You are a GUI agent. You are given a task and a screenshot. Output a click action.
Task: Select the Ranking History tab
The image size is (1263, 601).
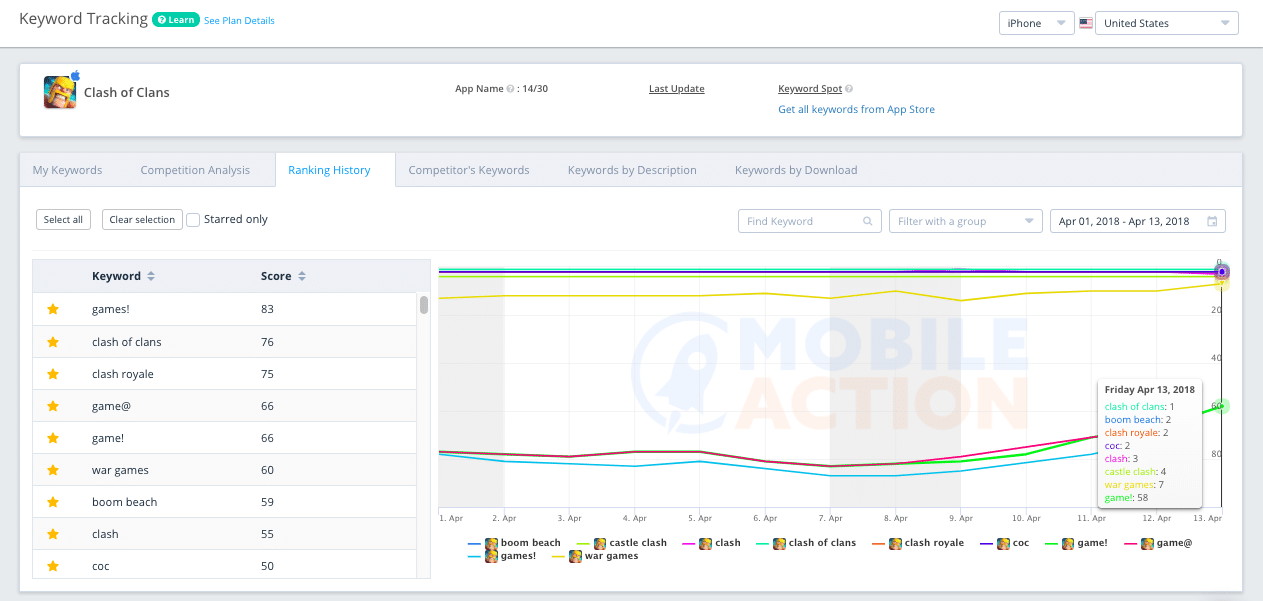[x=329, y=170]
